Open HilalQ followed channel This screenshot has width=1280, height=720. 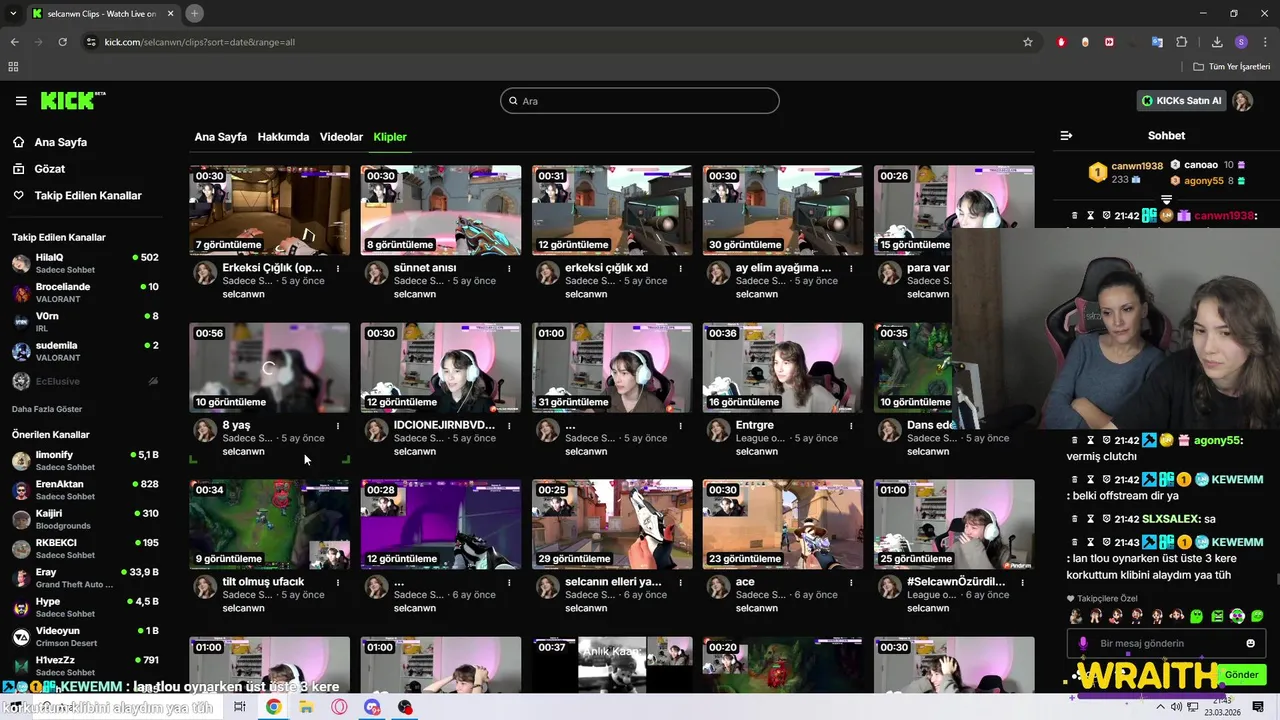pos(85,263)
